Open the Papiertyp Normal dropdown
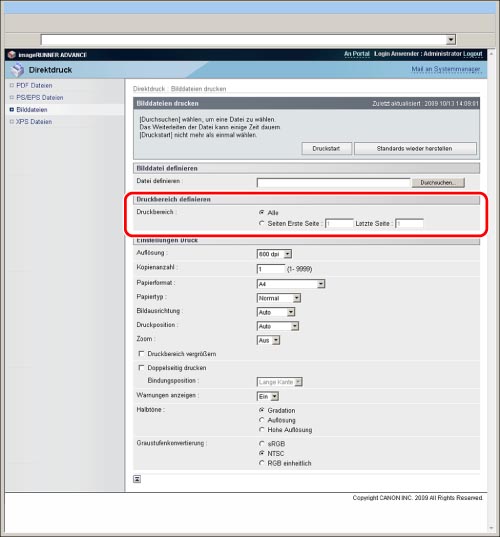The width and height of the screenshot is (500, 537). (279, 298)
